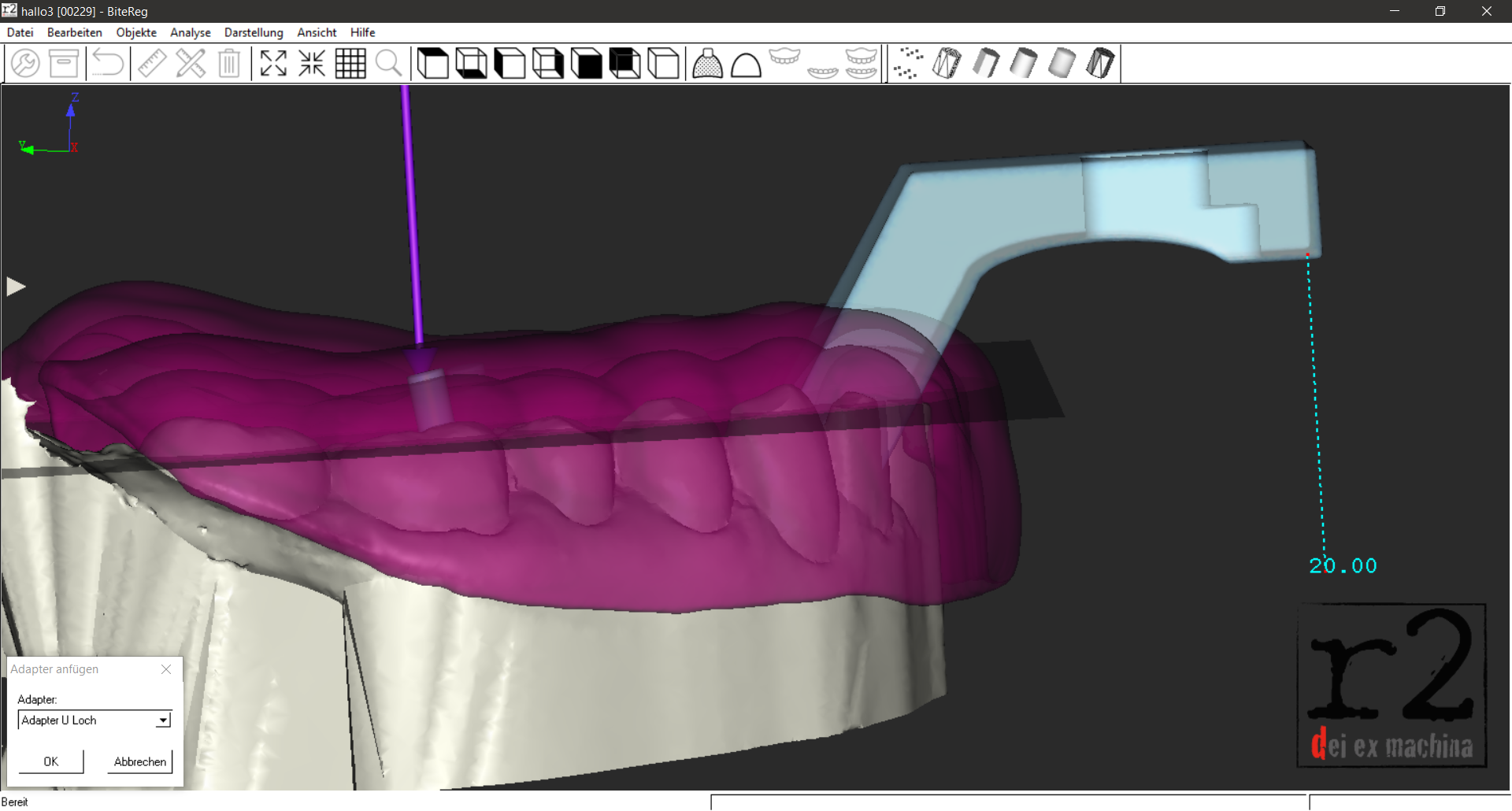The height and width of the screenshot is (811, 1512).
Task: Click the undo arrow icon
Action: click(x=108, y=63)
